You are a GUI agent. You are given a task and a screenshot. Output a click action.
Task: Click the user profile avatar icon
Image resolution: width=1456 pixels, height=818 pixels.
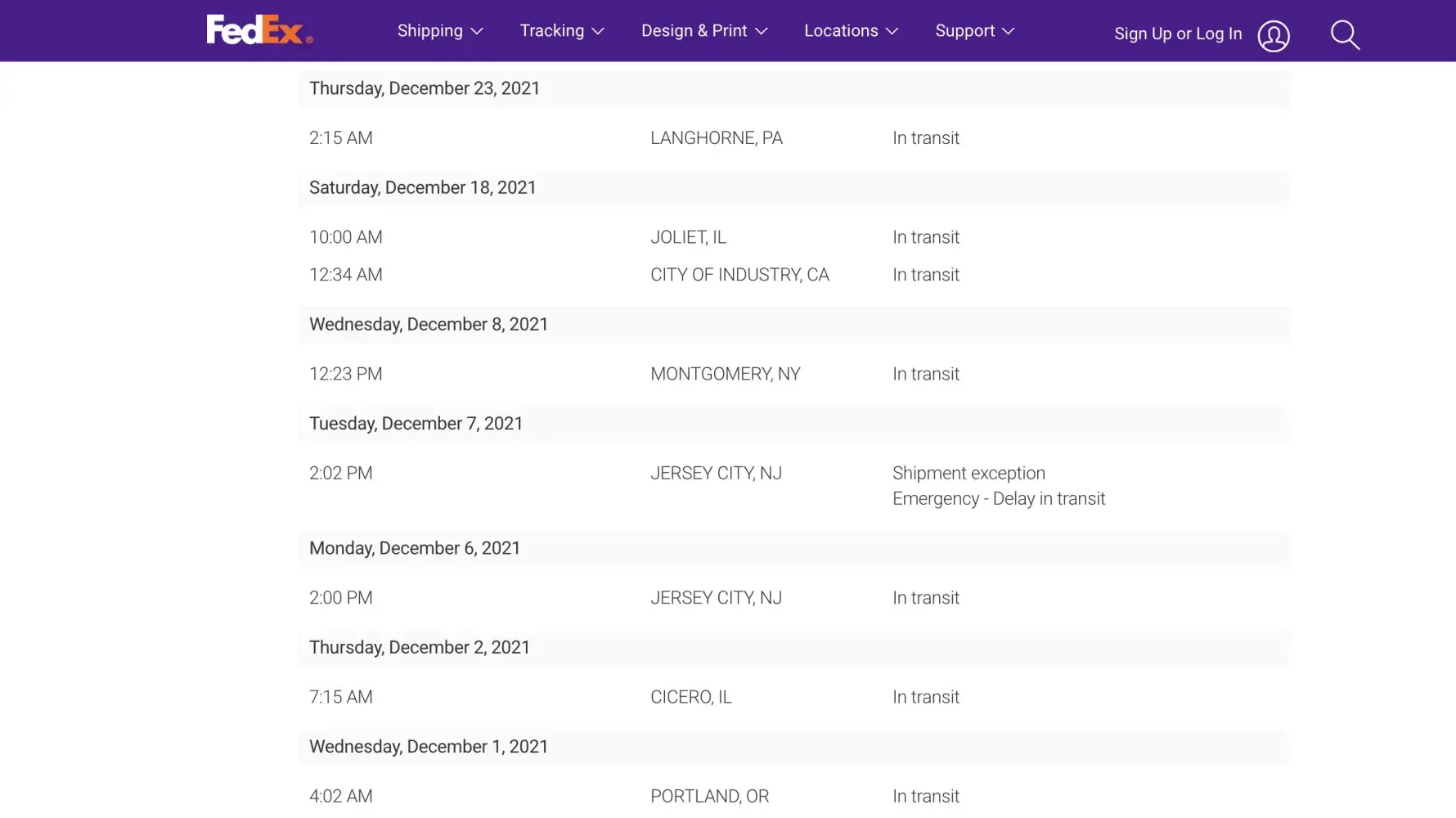1273,36
